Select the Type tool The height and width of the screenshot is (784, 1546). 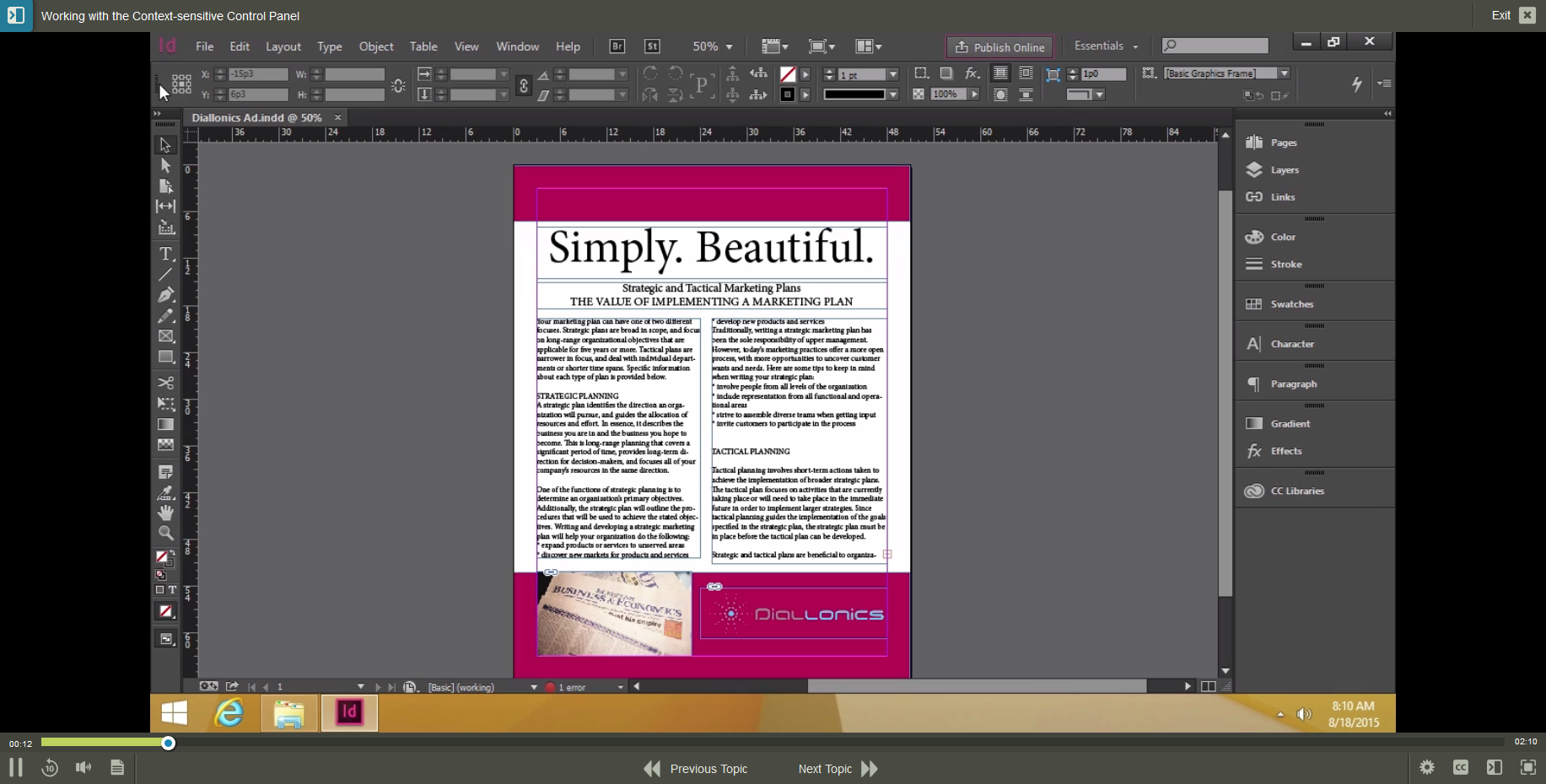tap(165, 254)
